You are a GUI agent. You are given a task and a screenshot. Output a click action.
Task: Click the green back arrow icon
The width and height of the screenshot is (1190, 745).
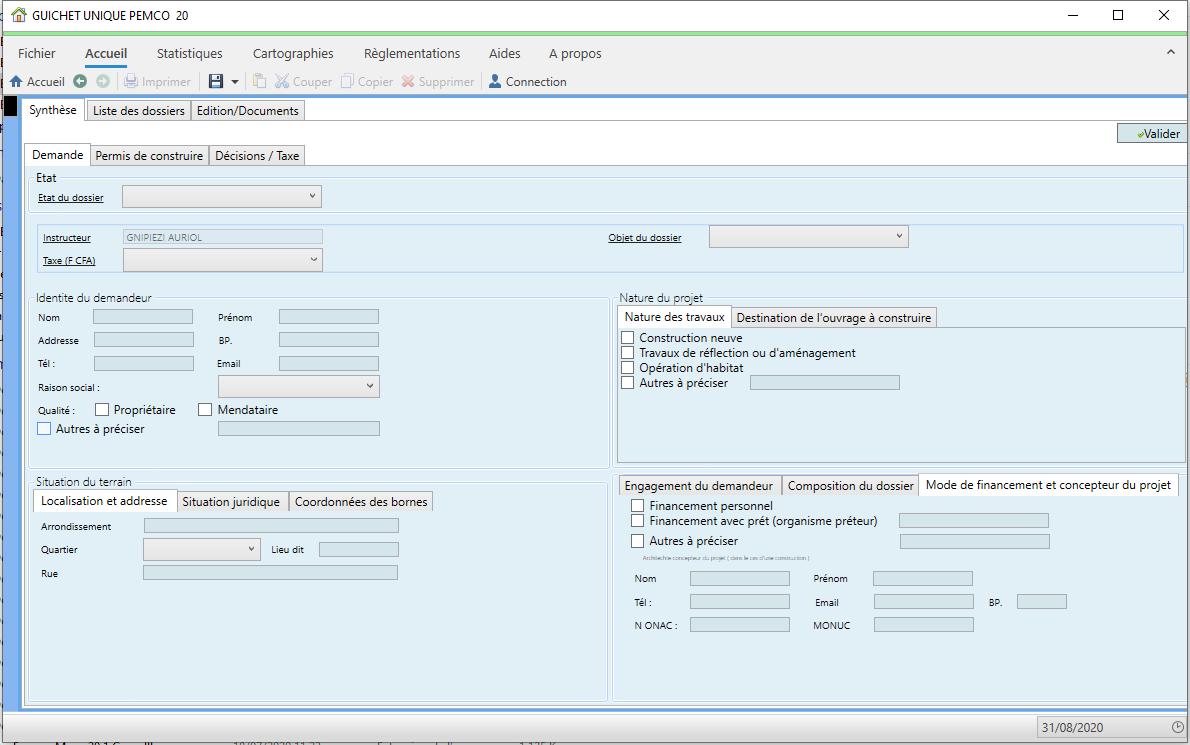click(80, 81)
